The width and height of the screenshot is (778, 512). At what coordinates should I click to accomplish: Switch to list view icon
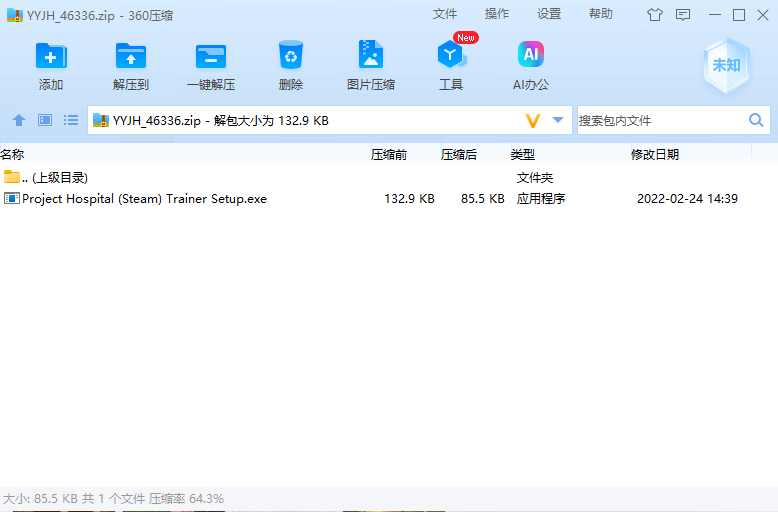coord(71,120)
